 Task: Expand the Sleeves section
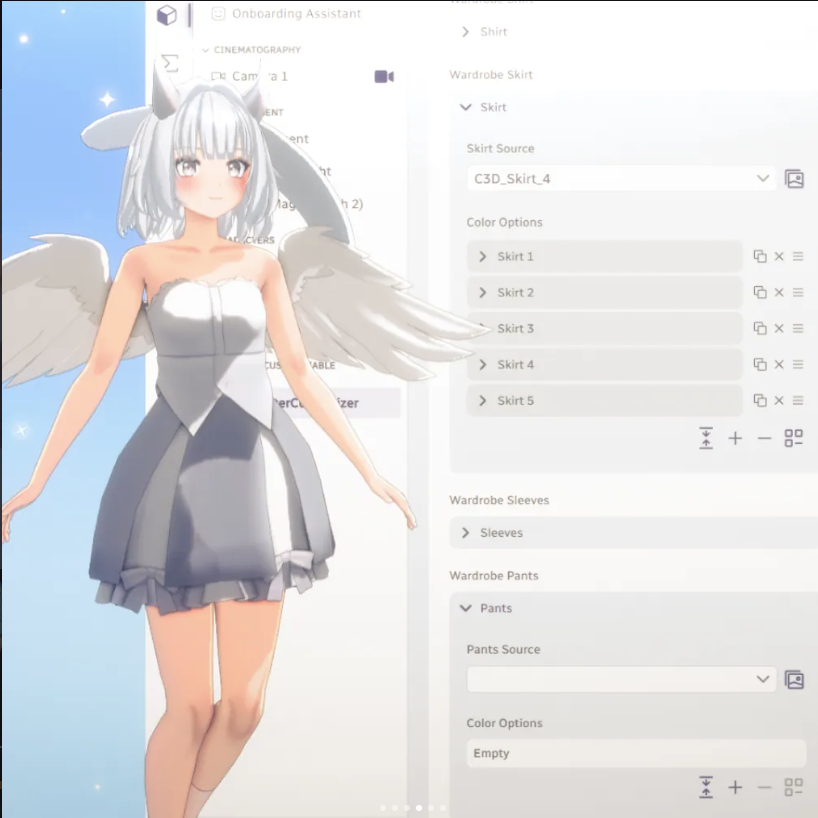click(x=465, y=533)
